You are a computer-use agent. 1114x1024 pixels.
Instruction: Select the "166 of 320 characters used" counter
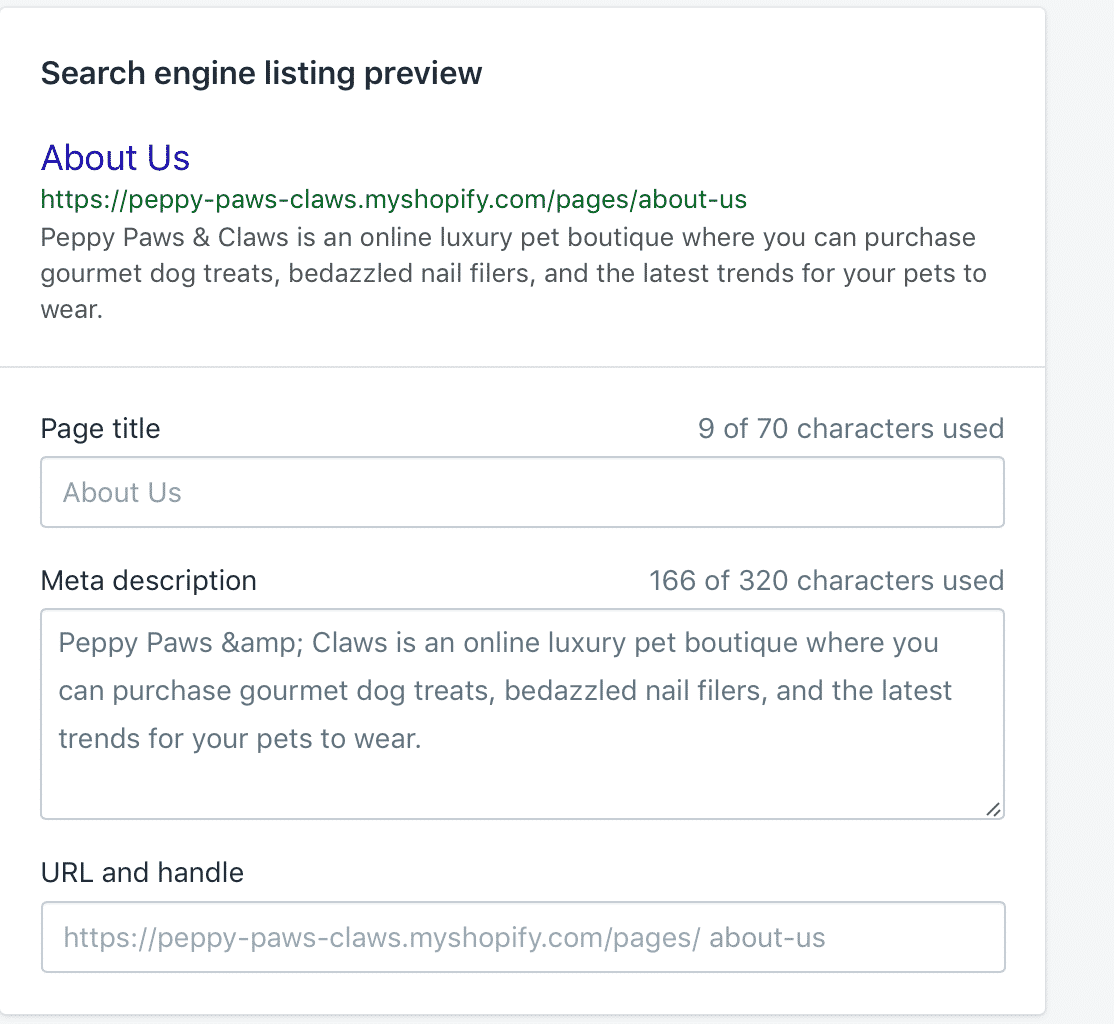click(x=826, y=581)
